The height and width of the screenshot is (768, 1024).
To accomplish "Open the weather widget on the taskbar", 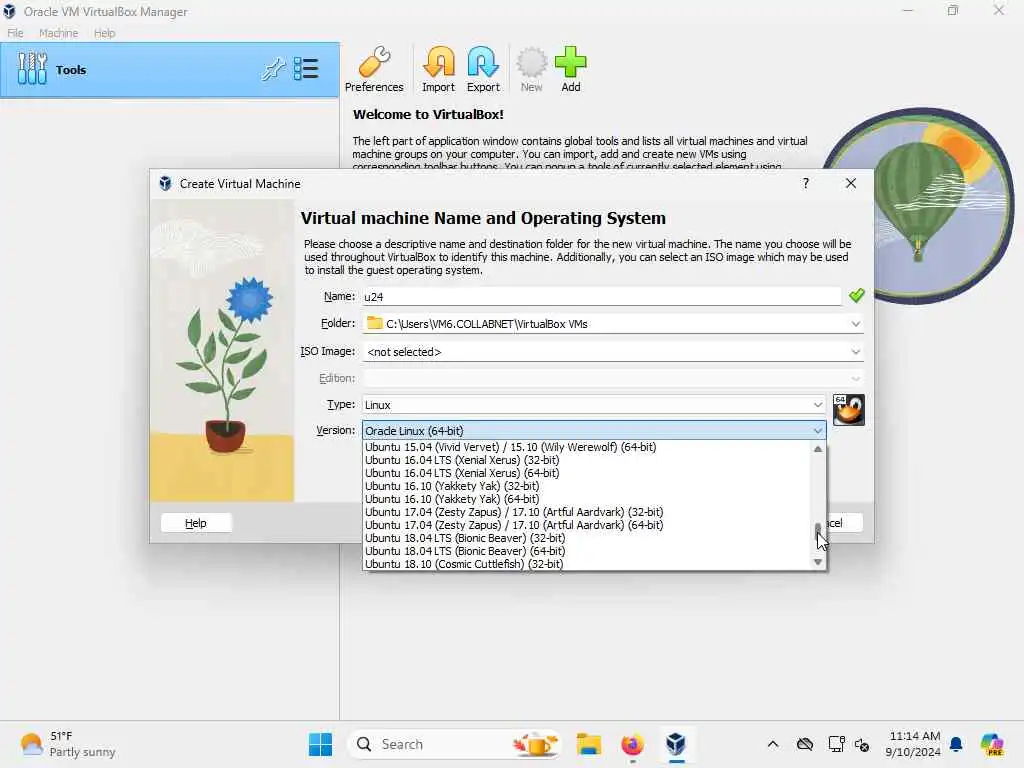I will click(67, 744).
